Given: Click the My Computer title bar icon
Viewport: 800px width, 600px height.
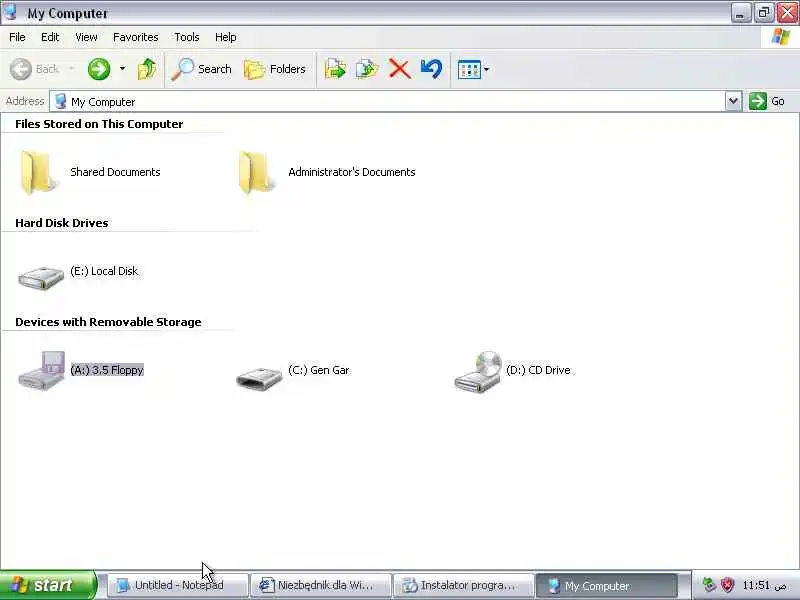Looking at the screenshot, I should pyautogui.click(x=10, y=12).
